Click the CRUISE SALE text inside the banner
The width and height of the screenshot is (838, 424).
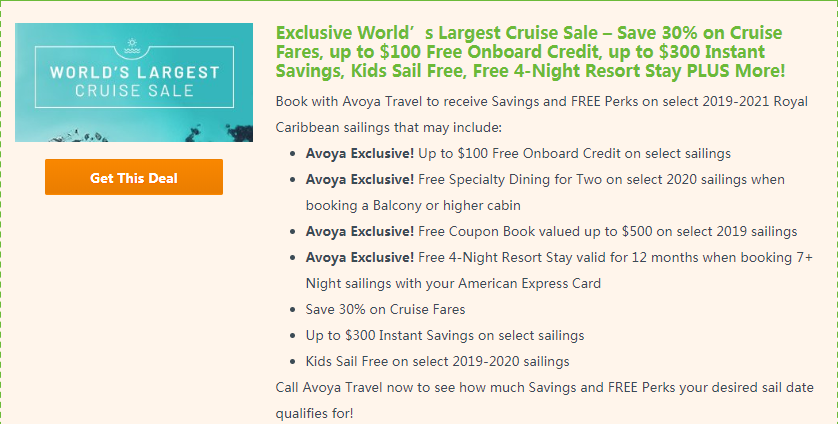pos(134,90)
